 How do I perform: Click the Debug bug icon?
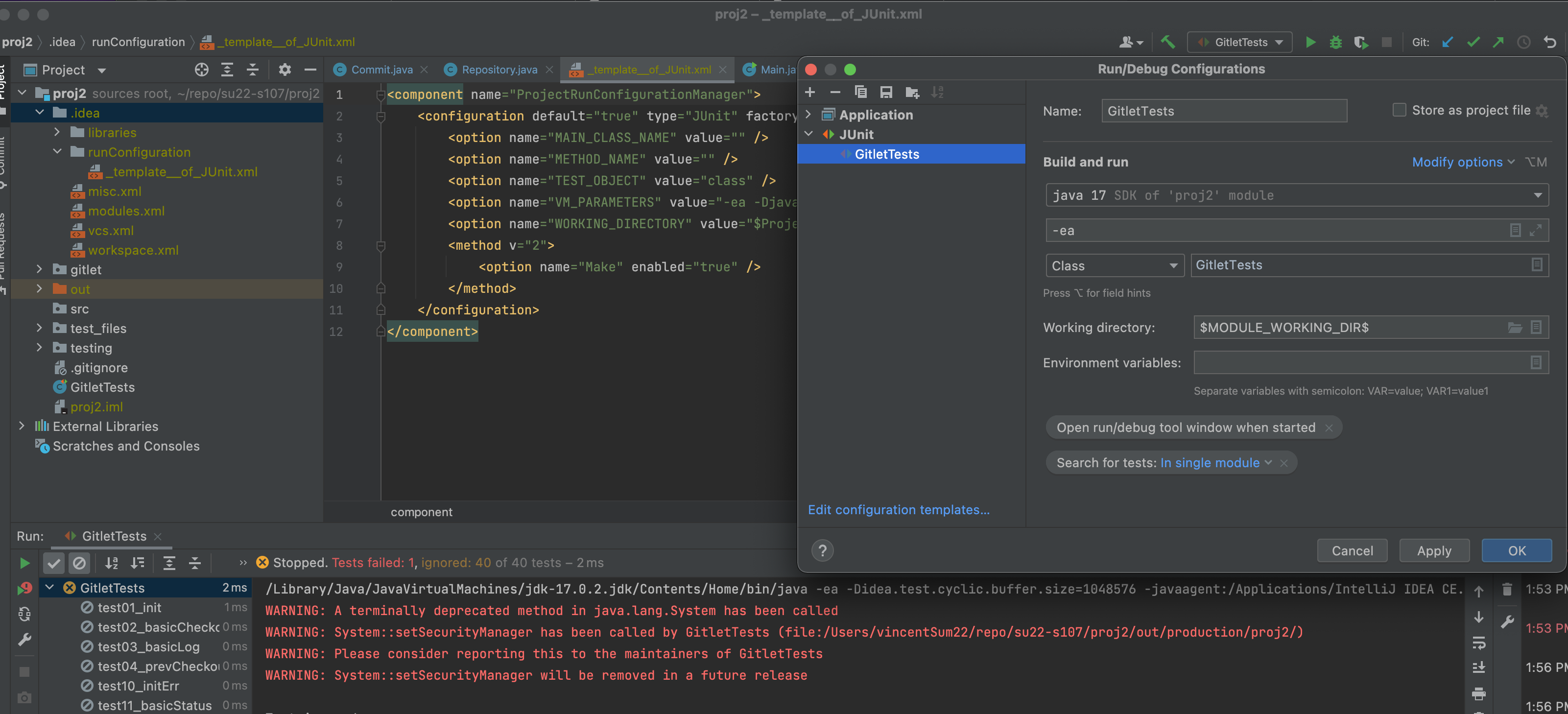click(1335, 42)
